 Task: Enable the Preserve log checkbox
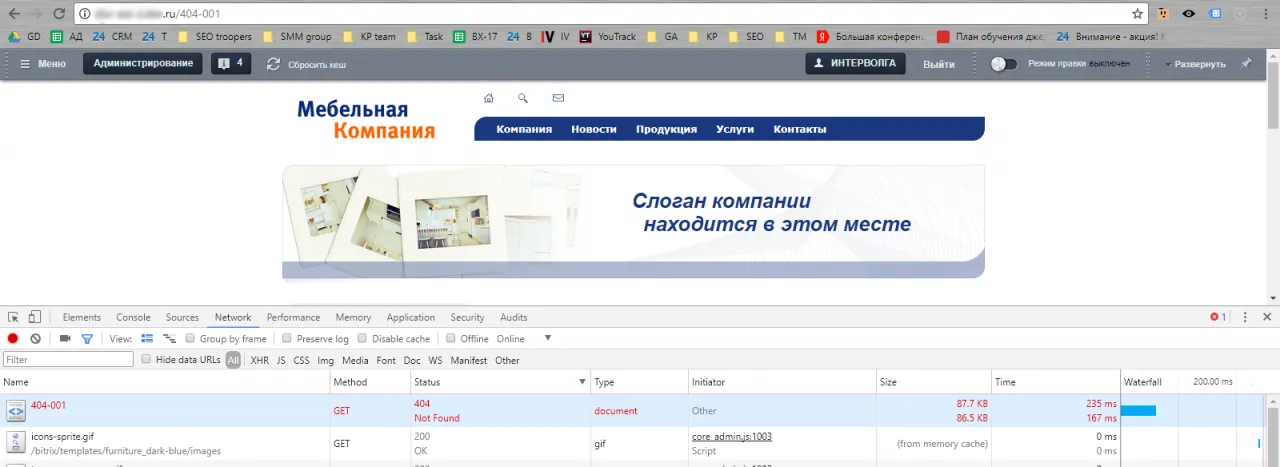pyautogui.click(x=287, y=339)
